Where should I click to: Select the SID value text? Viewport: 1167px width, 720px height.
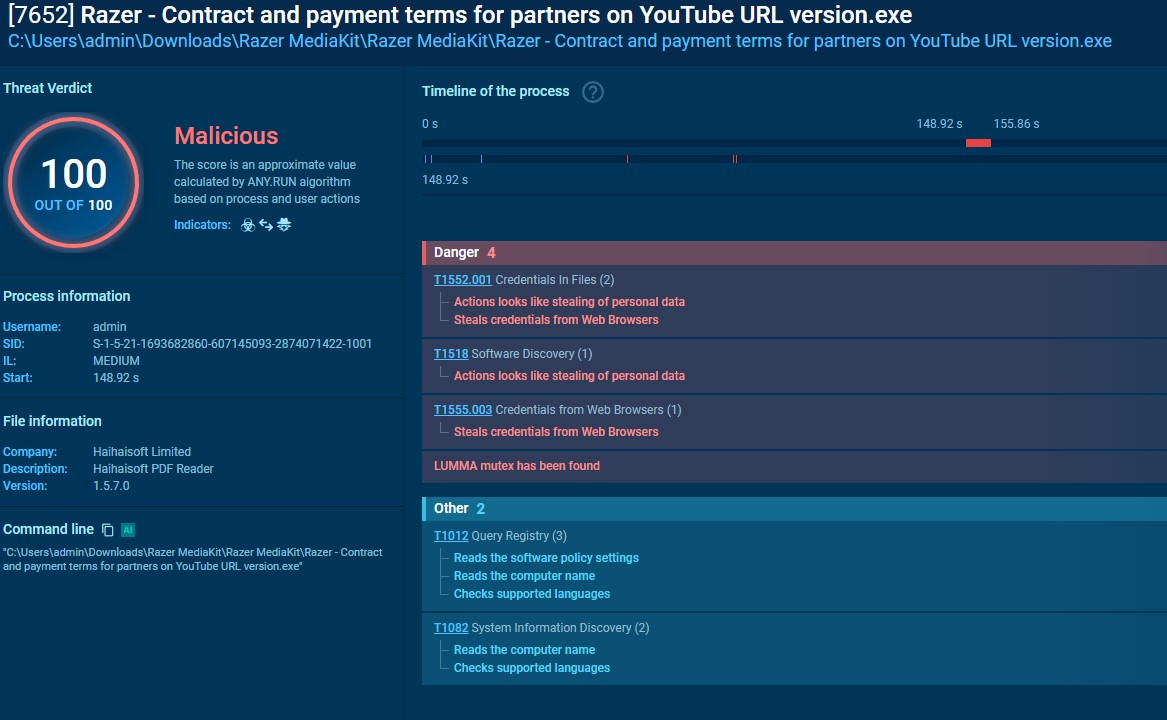232,344
